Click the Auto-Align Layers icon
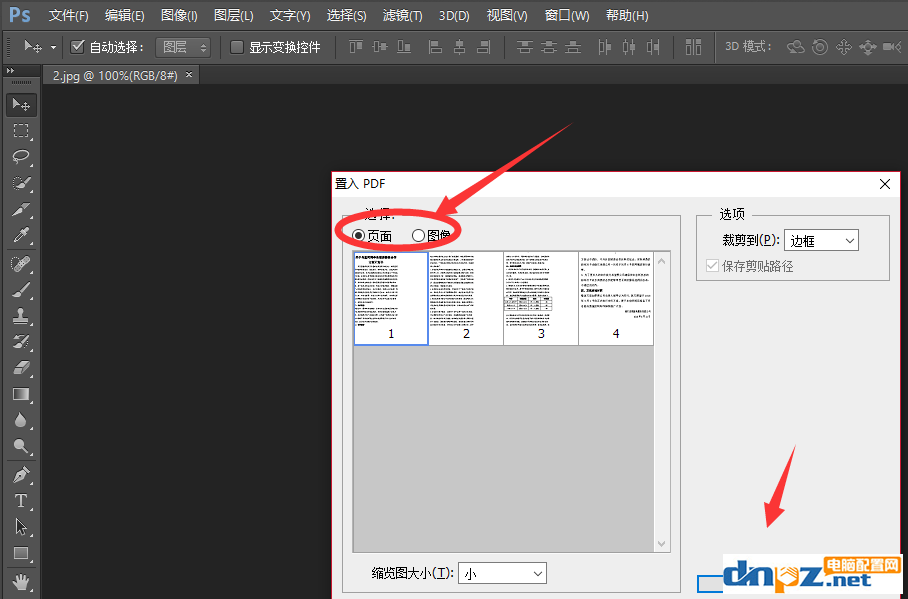This screenshot has height=599, width=908. 693,46
